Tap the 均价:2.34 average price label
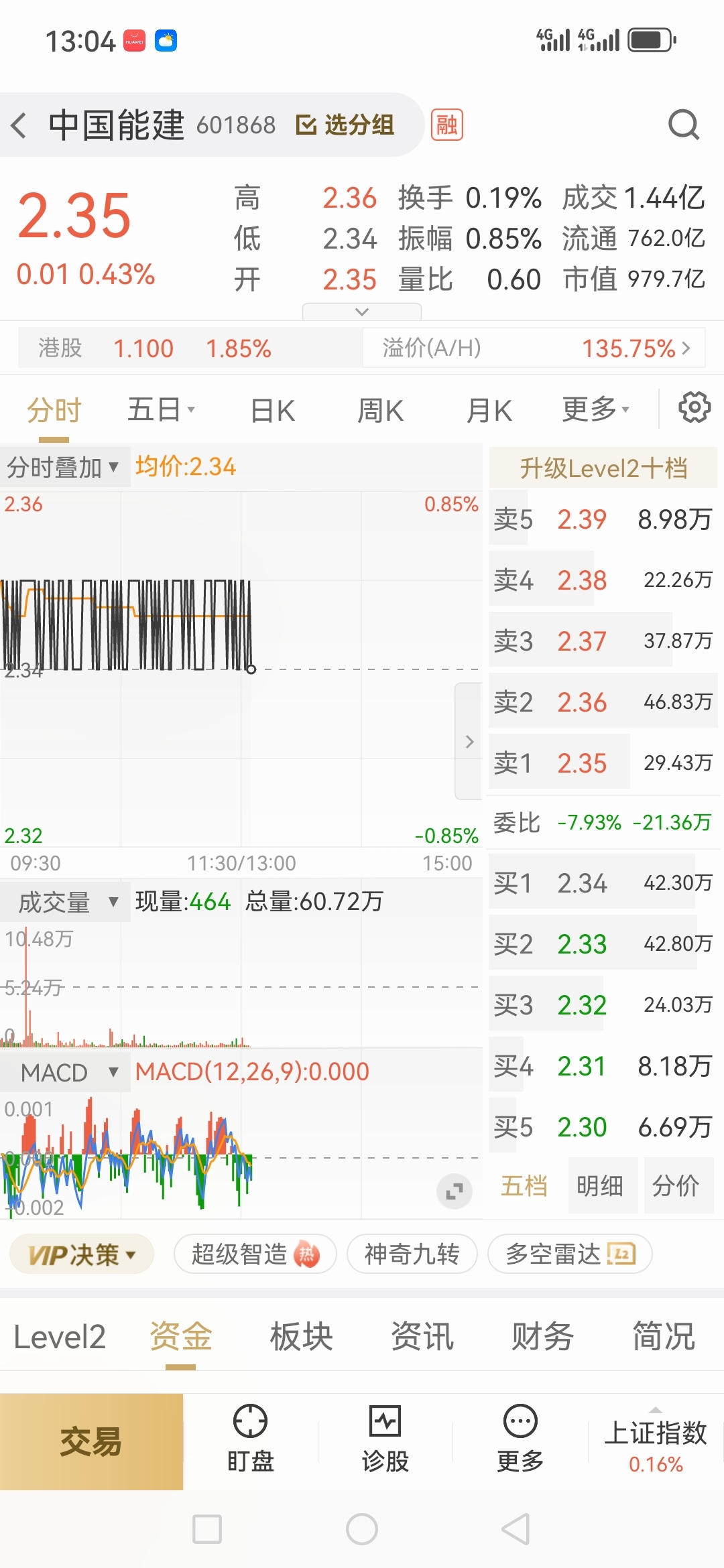The width and height of the screenshot is (724, 1568). 186,466
